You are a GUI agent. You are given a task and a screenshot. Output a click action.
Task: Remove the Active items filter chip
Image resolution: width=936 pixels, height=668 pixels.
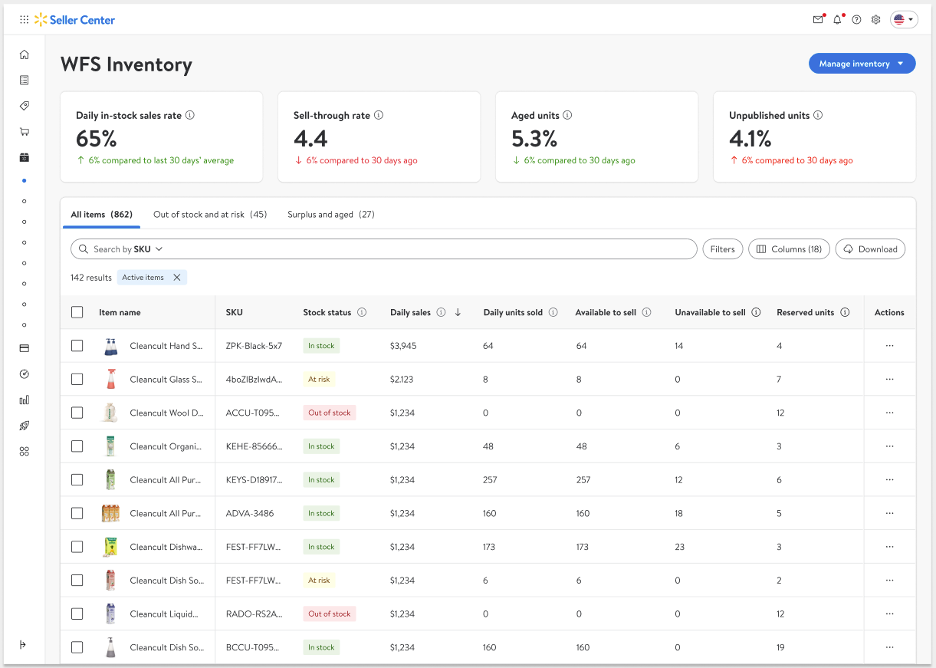click(177, 278)
